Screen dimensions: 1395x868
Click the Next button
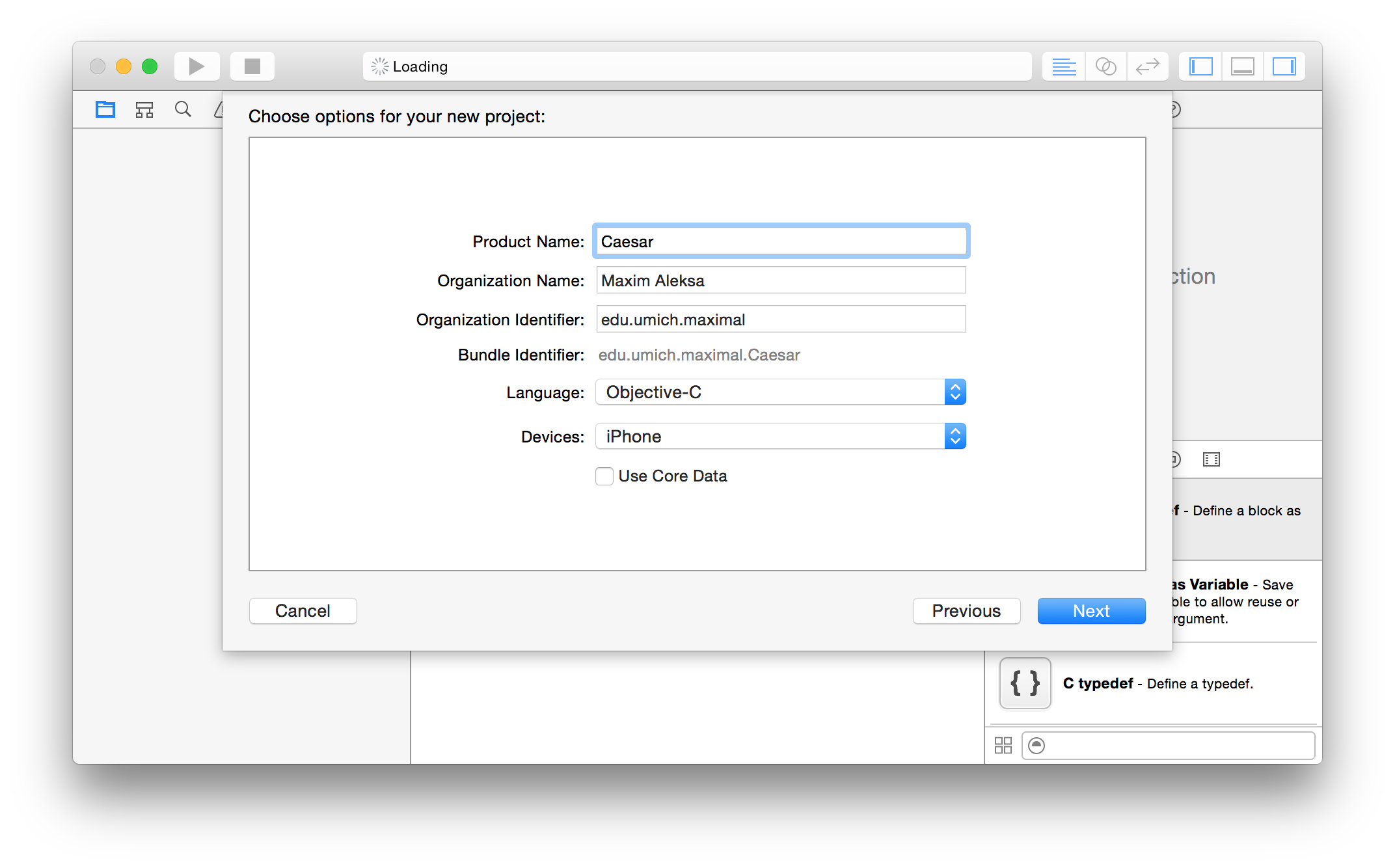tap(1091, 611)
